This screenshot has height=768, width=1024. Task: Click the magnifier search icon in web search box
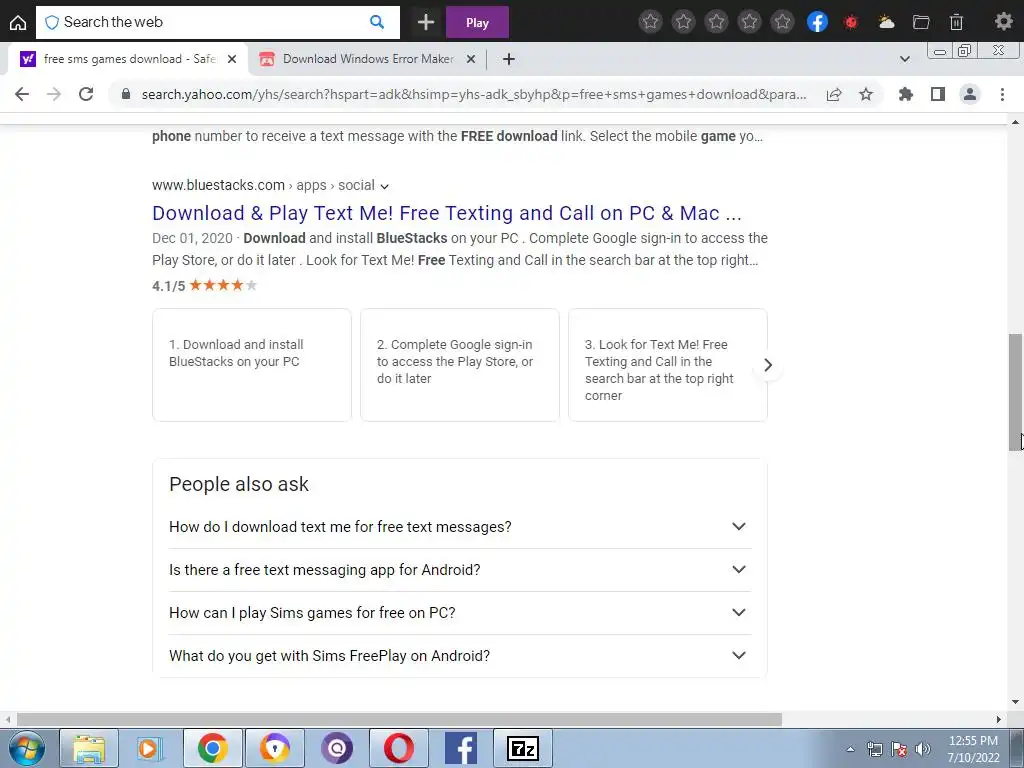tap(377, 22)
